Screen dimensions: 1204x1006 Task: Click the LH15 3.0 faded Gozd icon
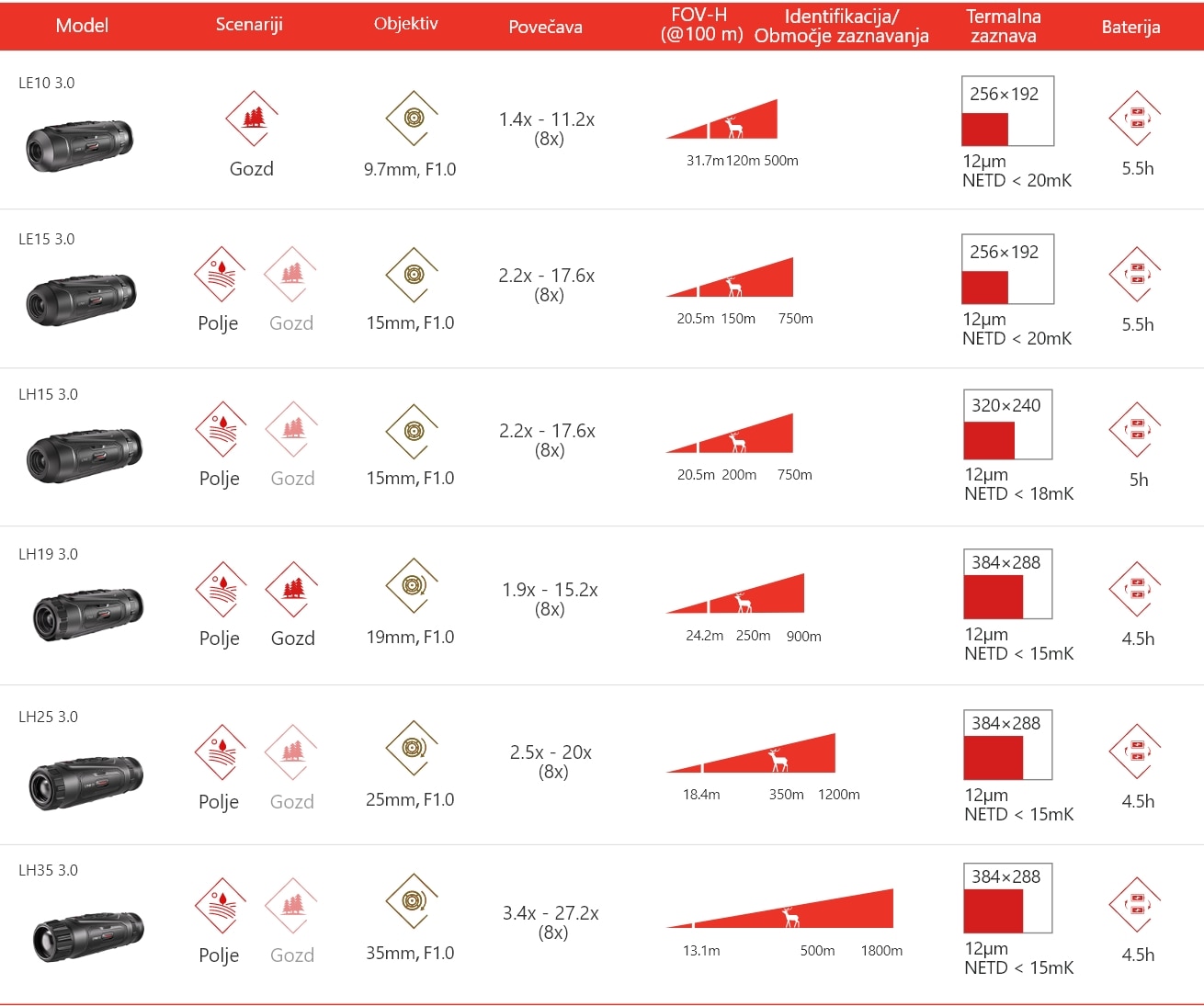click(x=292, y=429)
